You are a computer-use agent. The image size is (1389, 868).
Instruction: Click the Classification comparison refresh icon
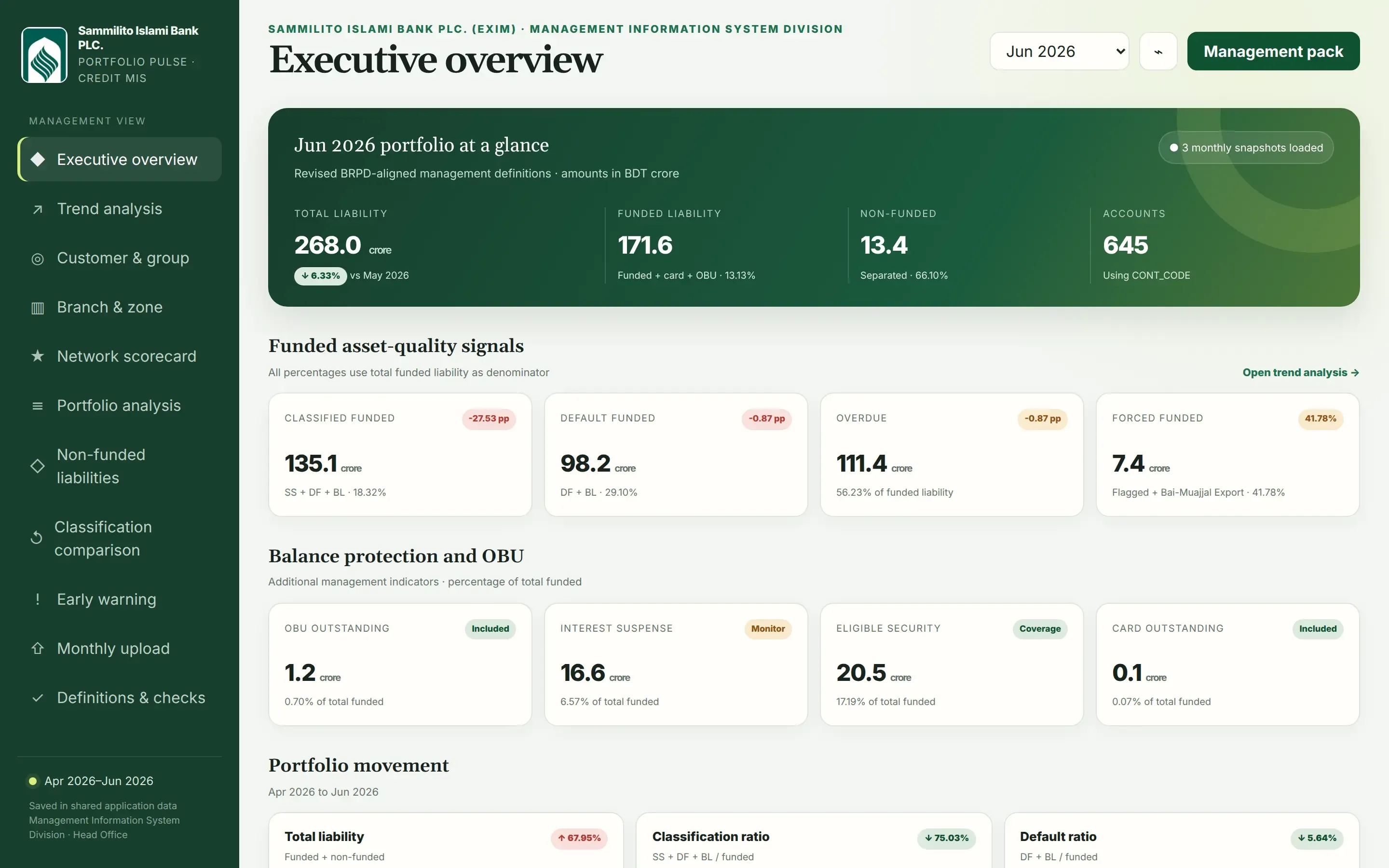[x=36, y=538]
